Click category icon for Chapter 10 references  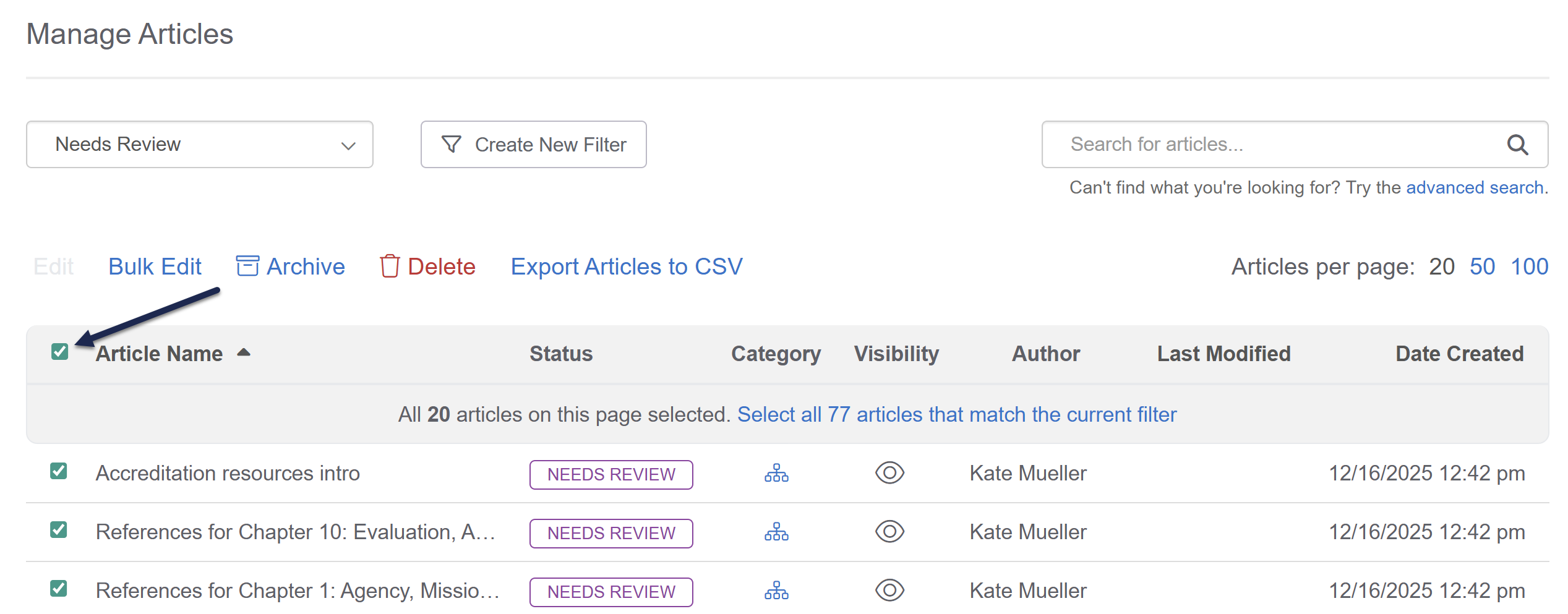[776, 532]
